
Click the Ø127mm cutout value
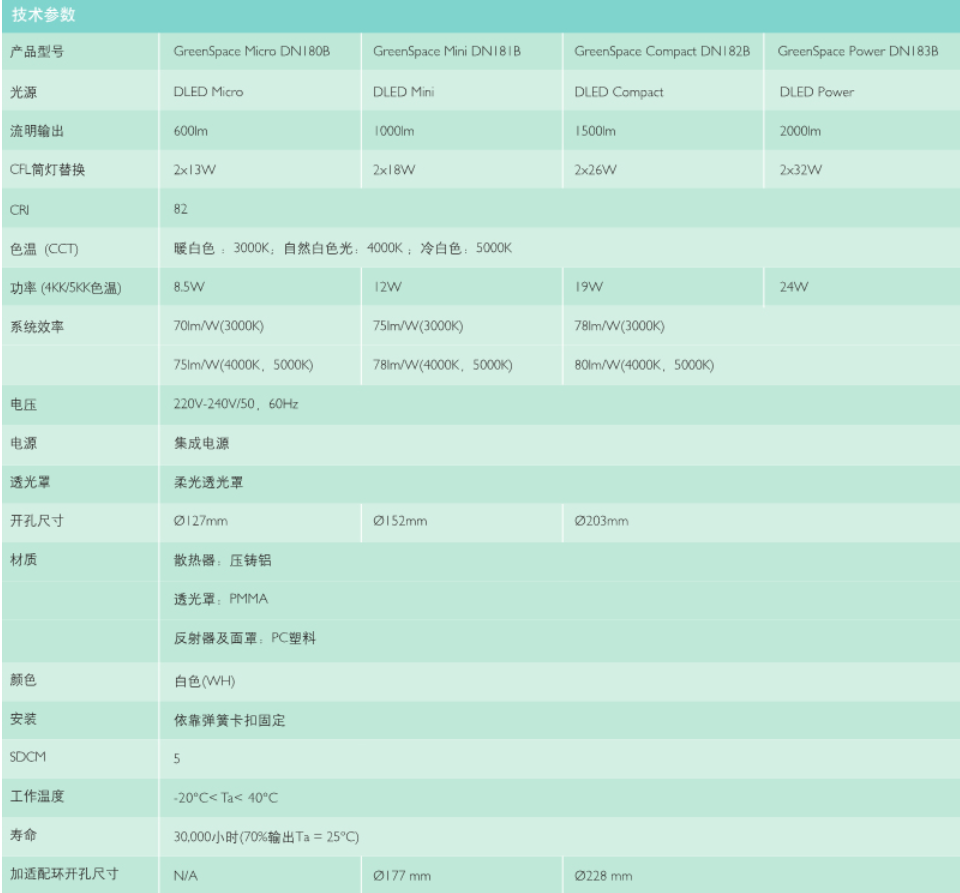click(x=201, y=521)
